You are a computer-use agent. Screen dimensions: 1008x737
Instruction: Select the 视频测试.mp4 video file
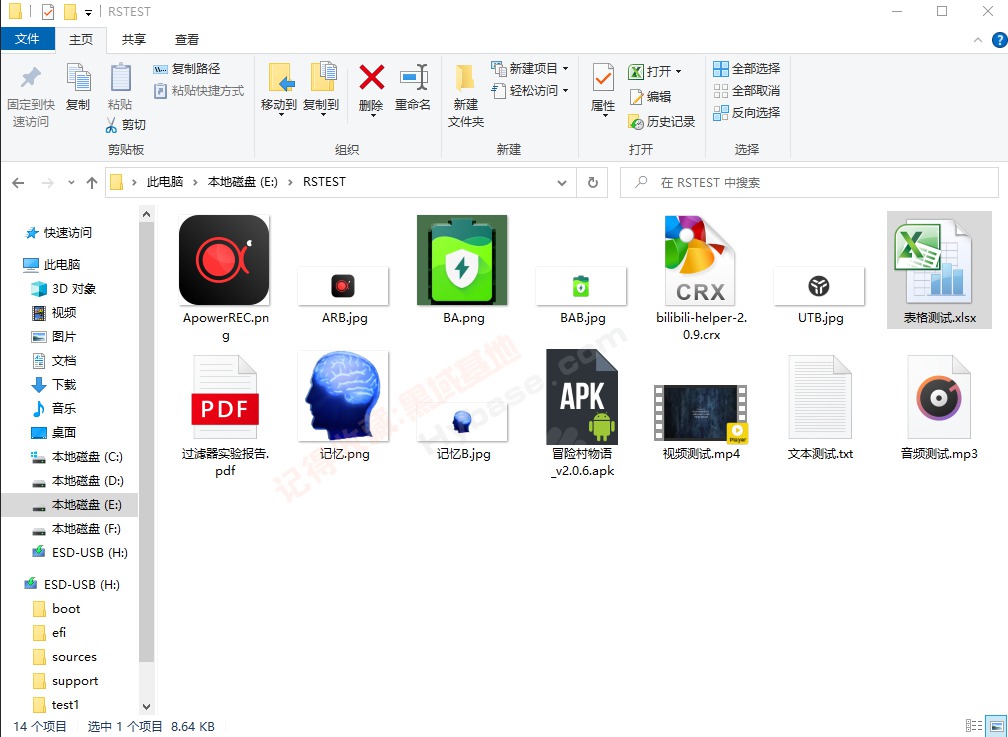pos(701,423)
